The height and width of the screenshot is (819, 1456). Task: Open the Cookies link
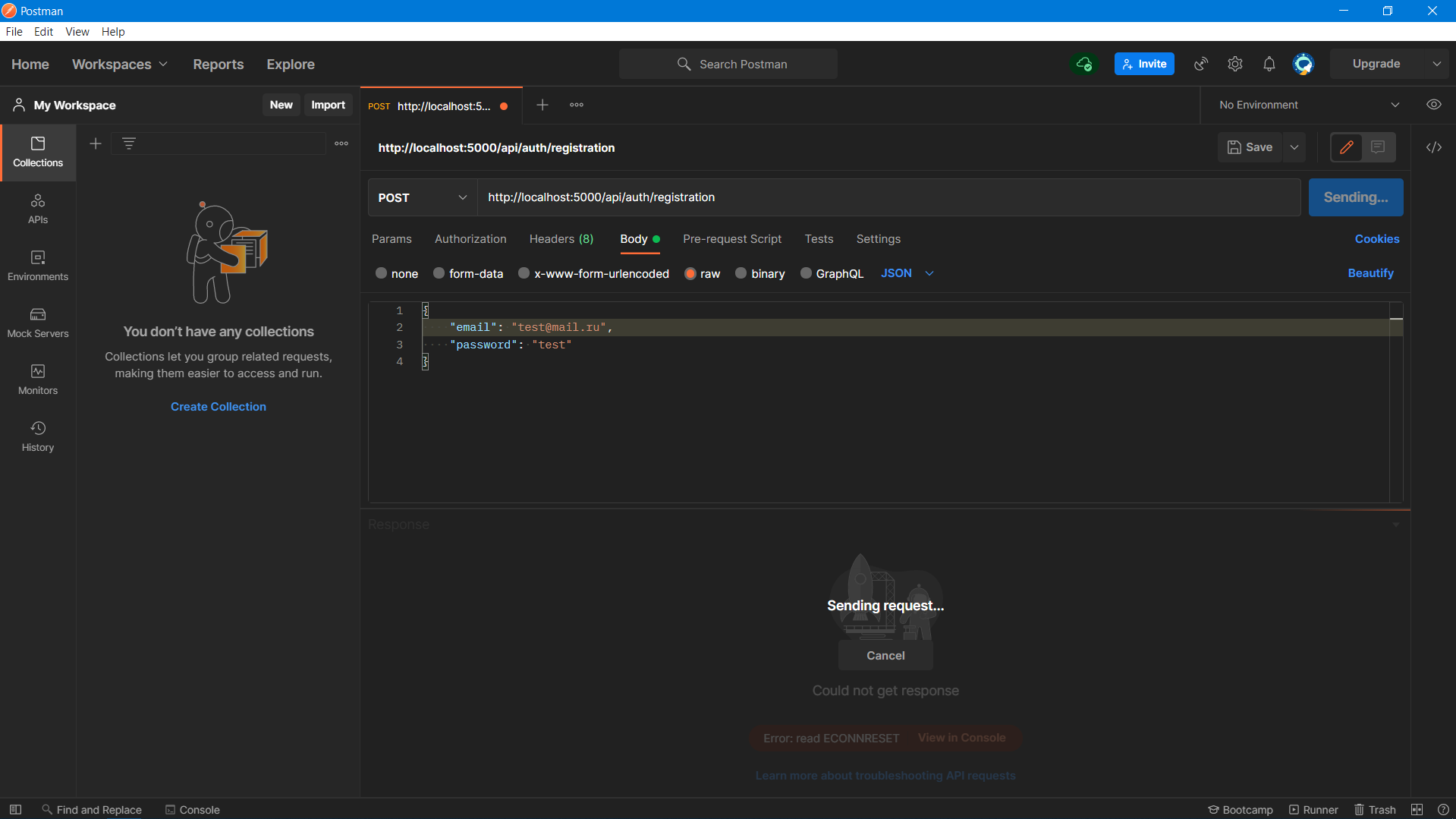coord(1377,239)
